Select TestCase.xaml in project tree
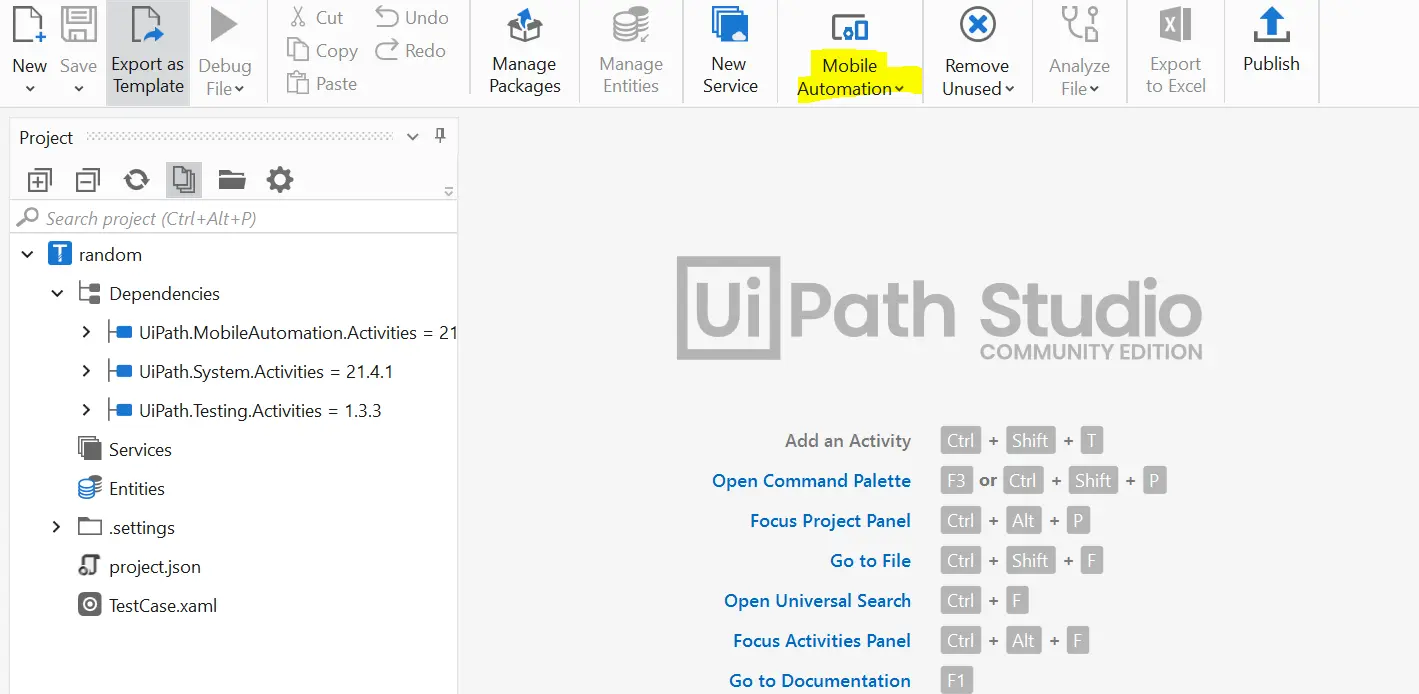 click(x=162, y=605)
